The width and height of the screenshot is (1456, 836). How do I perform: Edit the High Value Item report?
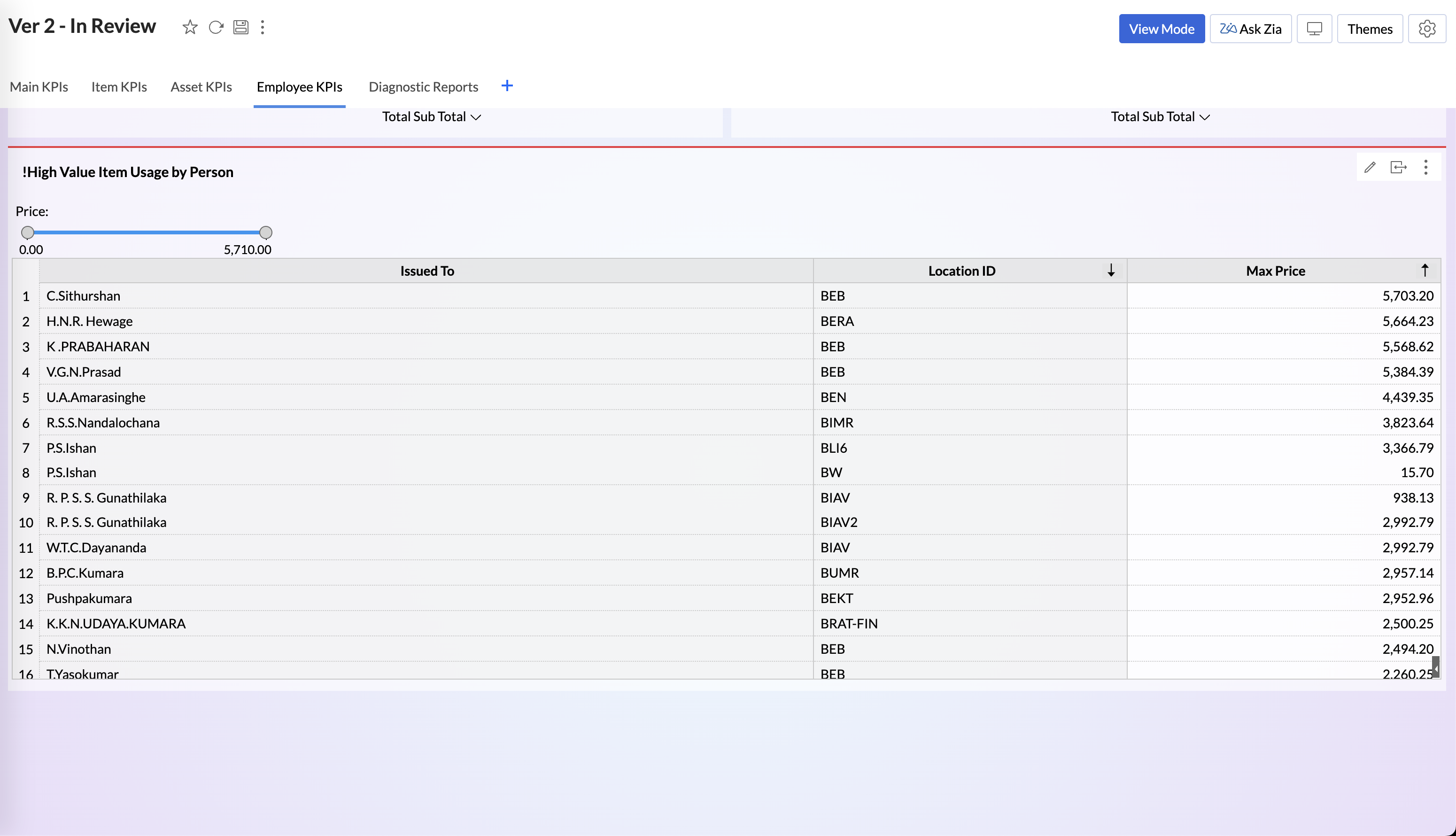click(x=1370, y=167)
